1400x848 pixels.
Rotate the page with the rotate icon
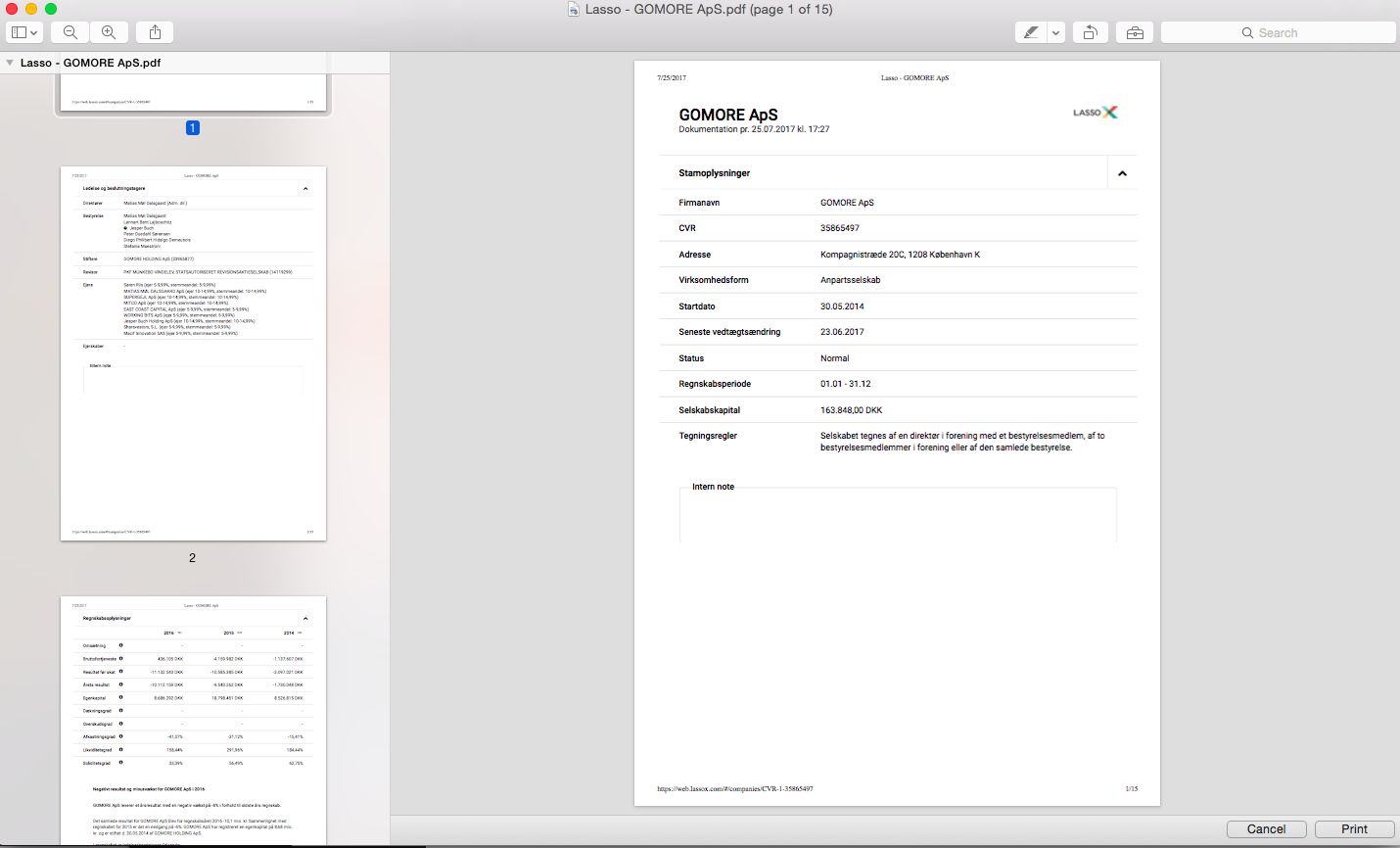pos(1090,32)
